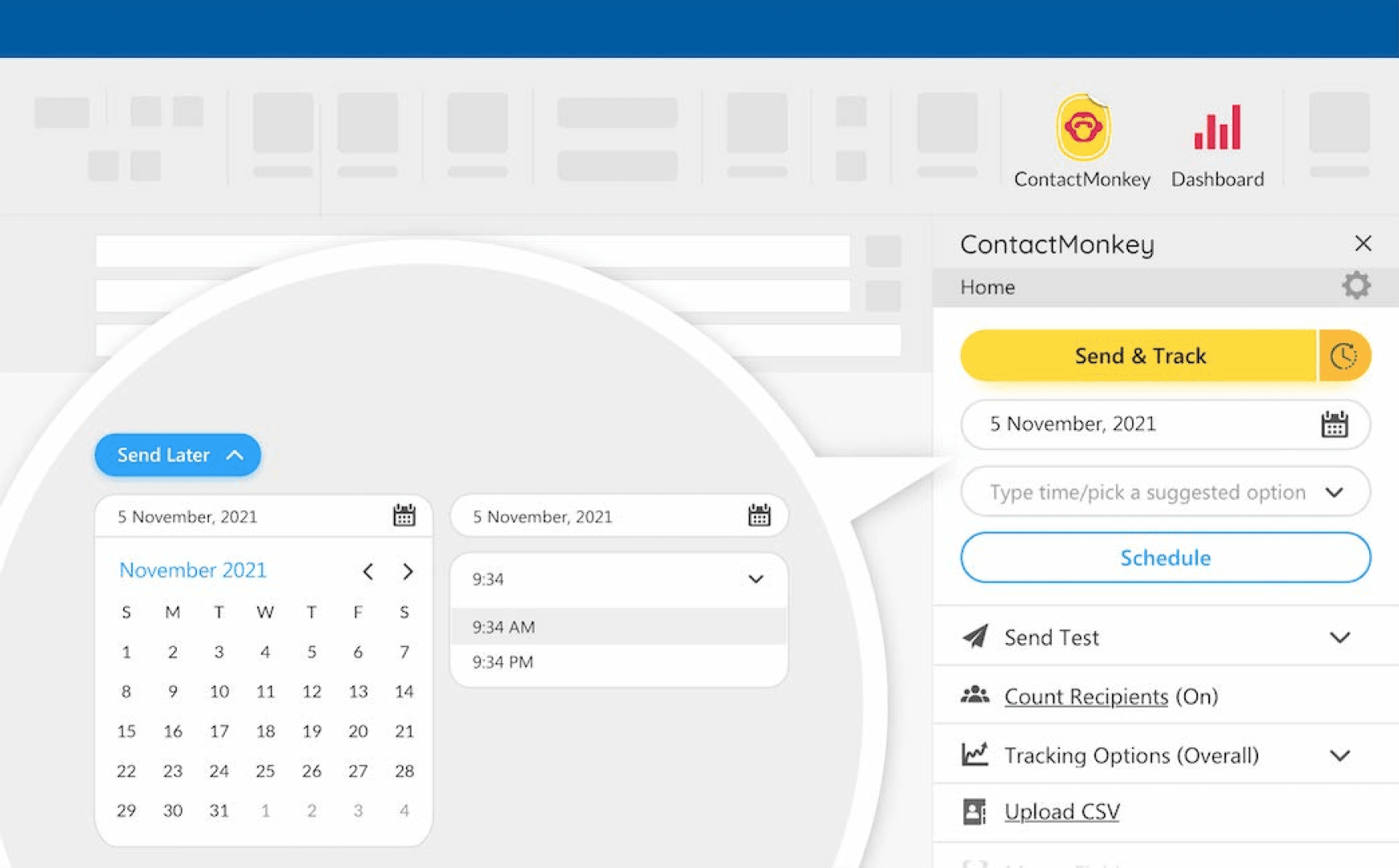This screenshot has height=868, width=1399.
Task: Click the Upload CSV link
Action: 1062,812
